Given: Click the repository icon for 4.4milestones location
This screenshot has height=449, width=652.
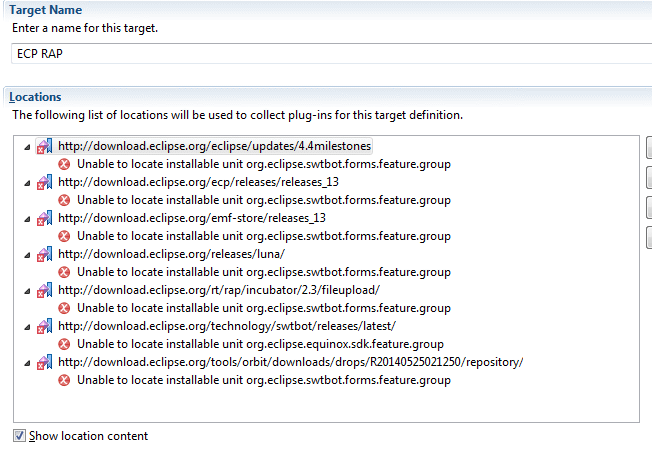Looking at the screenshot, I should coord(44,146).
